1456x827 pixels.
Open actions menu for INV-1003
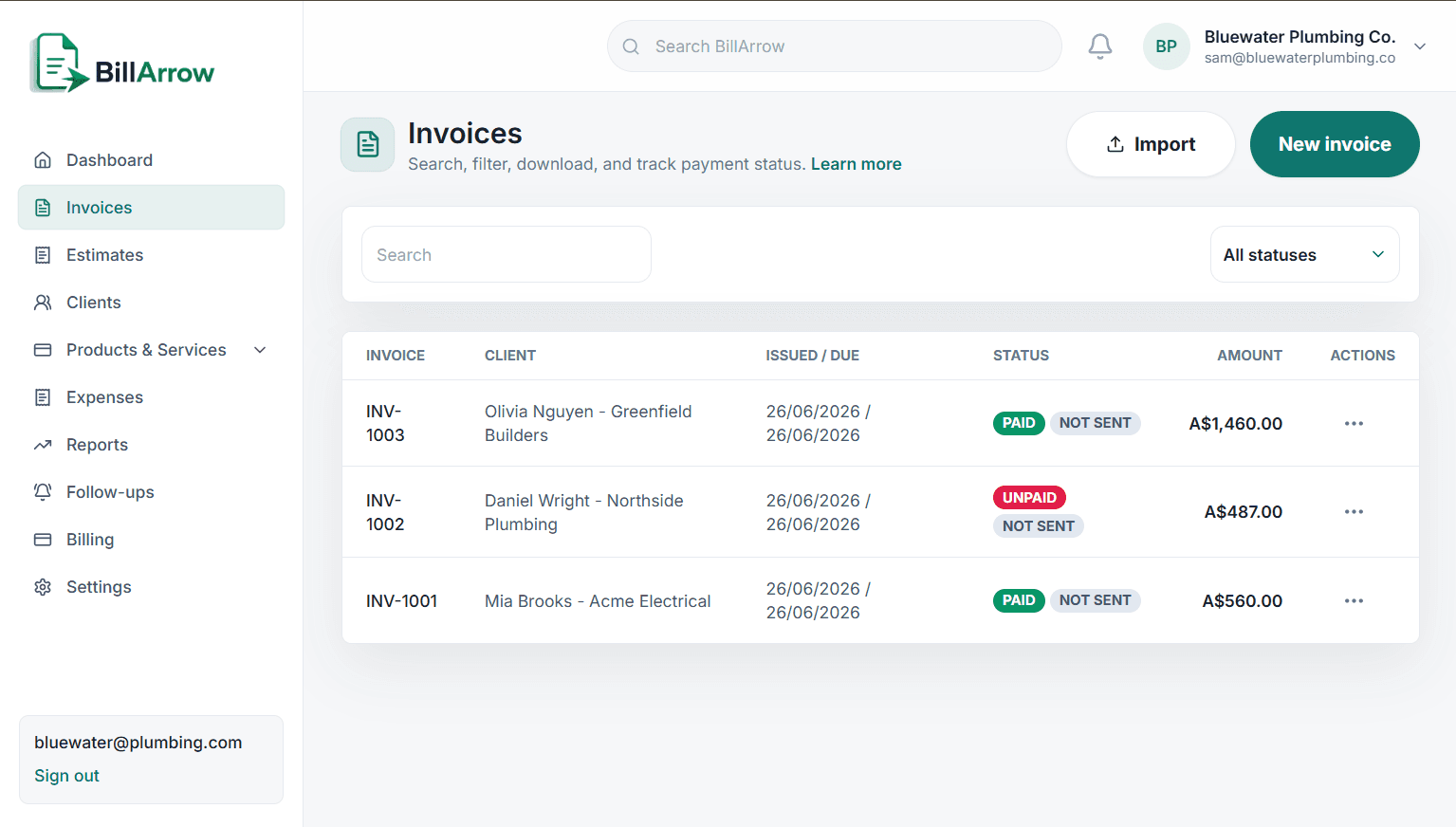tap(1354, 423)
